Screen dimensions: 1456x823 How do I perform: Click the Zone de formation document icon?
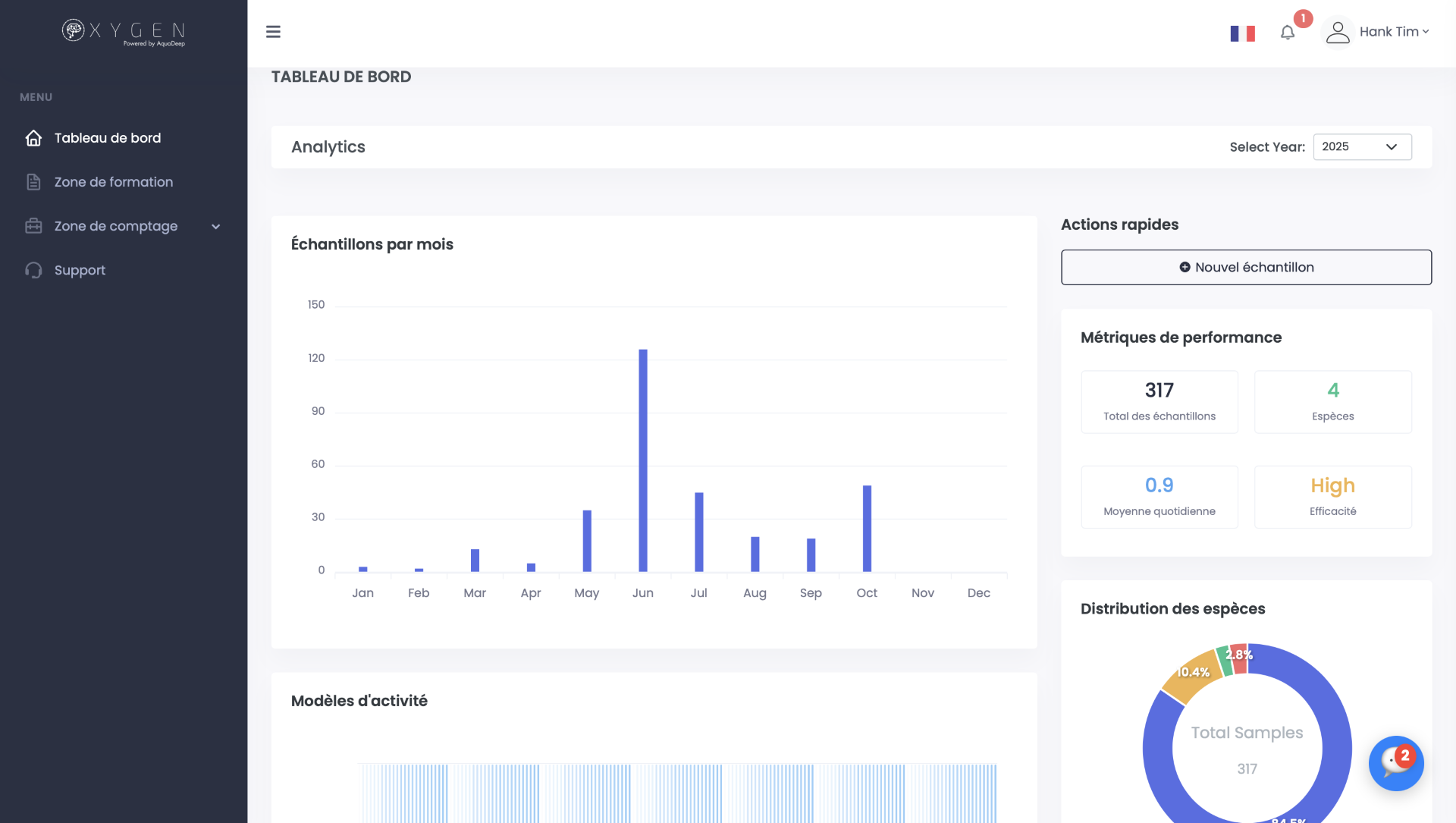[x=33, y=182]
